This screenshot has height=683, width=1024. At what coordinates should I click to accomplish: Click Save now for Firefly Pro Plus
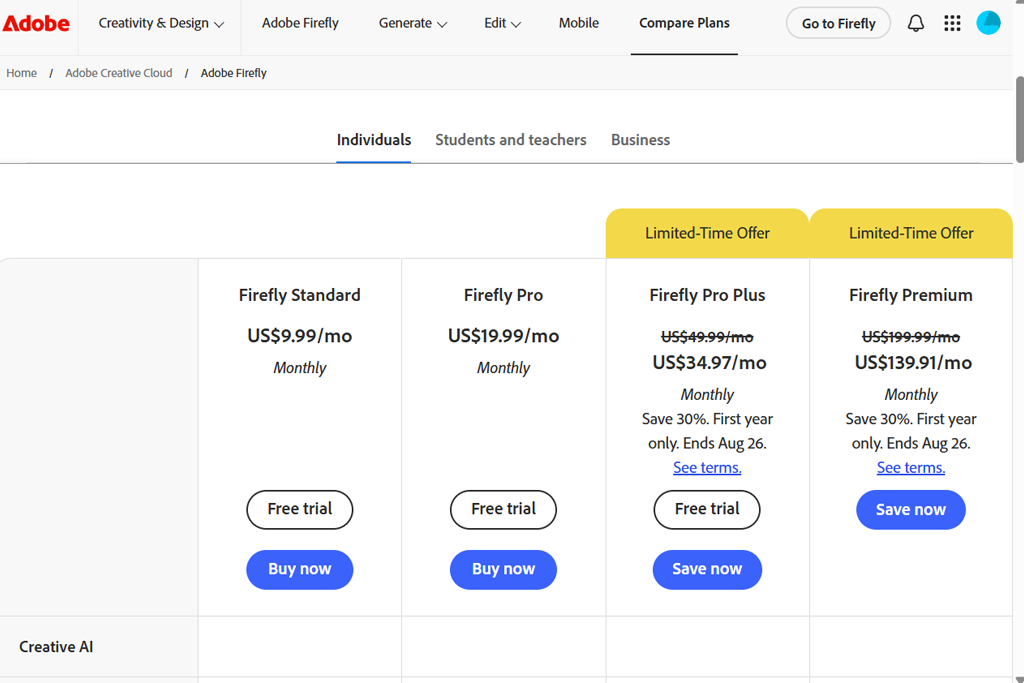707,569
